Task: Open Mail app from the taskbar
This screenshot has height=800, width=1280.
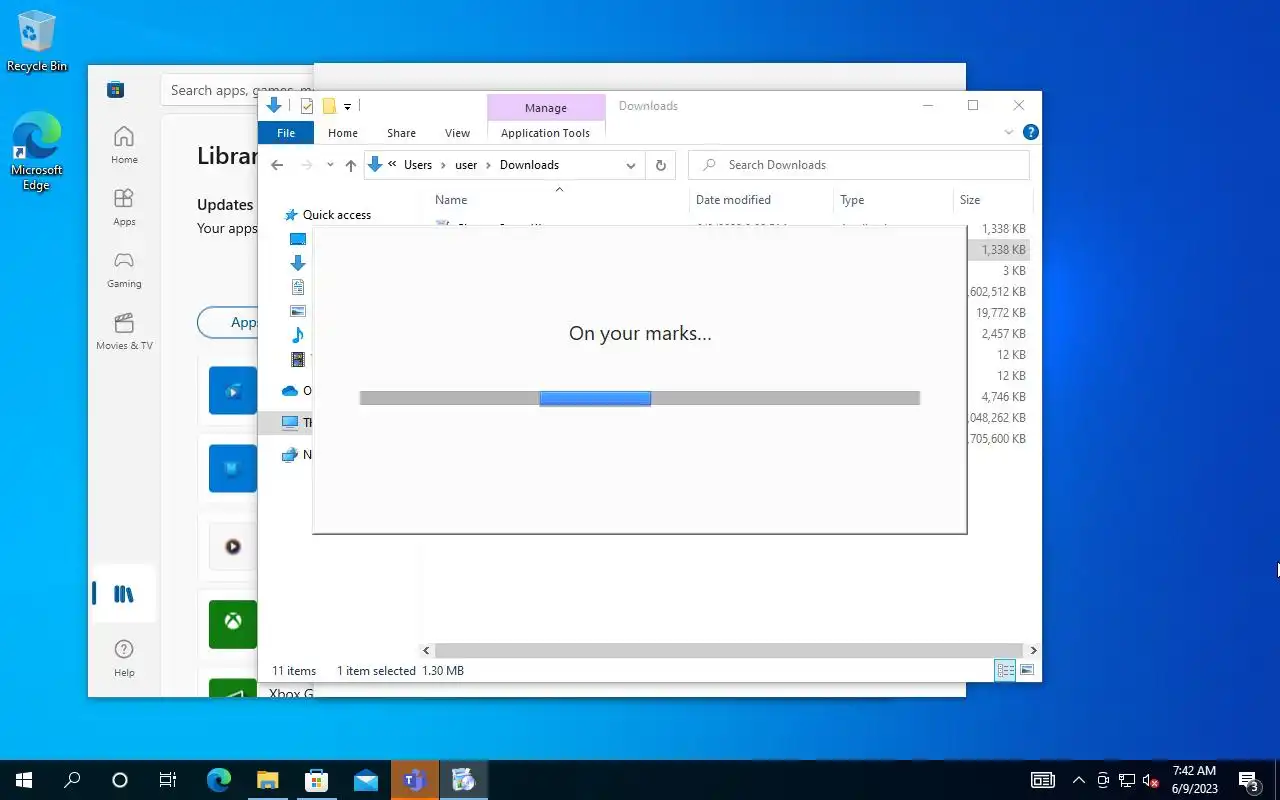Action: pos(366,780)
